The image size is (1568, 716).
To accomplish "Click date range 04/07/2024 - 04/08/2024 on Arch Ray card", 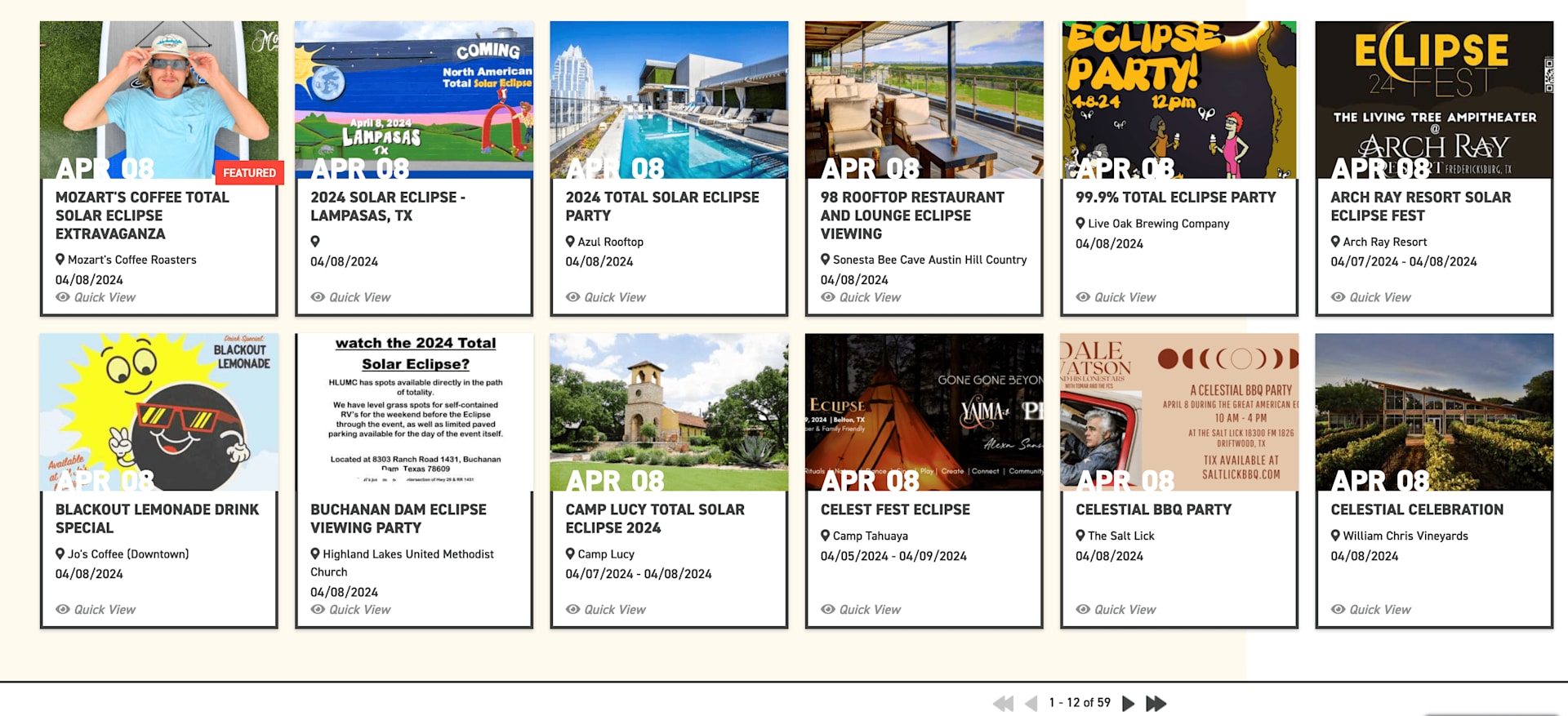I will pyautogui.click(x=1403, y=262).
